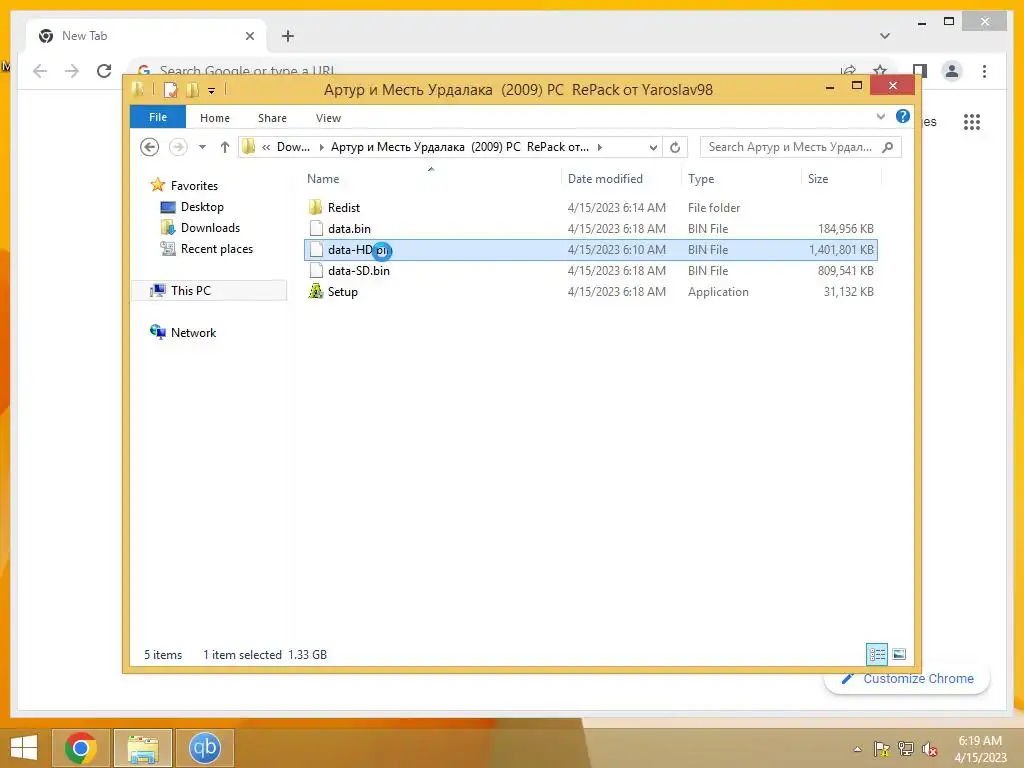Open the Home ribbon tab
Image resolution: width=1024 pixels, height=768 pixels.
click(215, 118)
